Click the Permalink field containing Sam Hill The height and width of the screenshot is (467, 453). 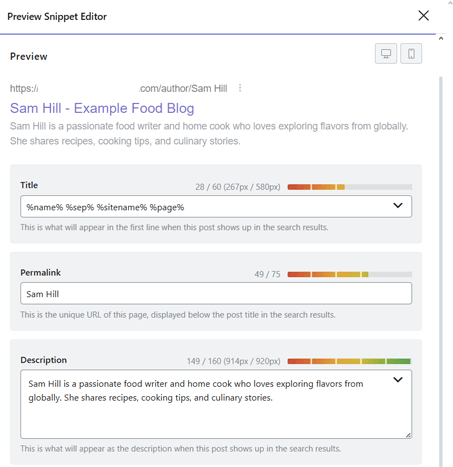coord(216,294)
